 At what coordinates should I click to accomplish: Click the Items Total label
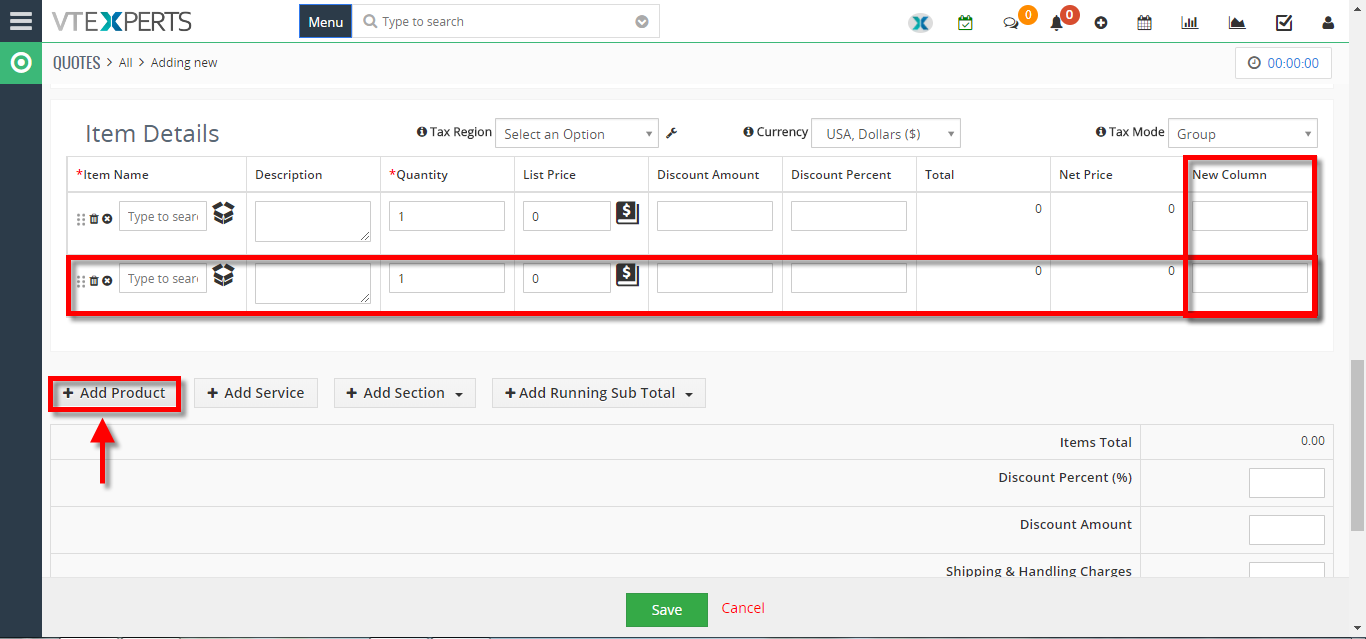pyautogui.click(x=1096, y=442)
